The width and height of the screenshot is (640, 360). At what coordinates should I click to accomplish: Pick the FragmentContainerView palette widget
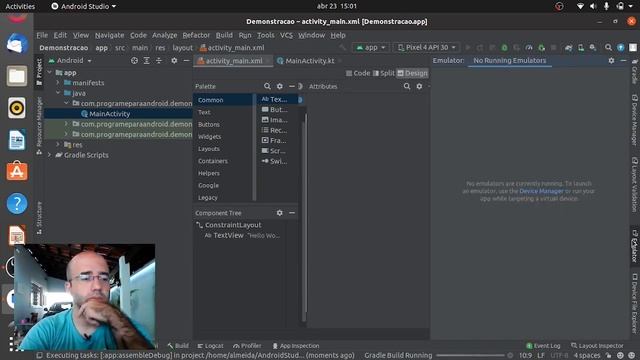pos(278,140)
